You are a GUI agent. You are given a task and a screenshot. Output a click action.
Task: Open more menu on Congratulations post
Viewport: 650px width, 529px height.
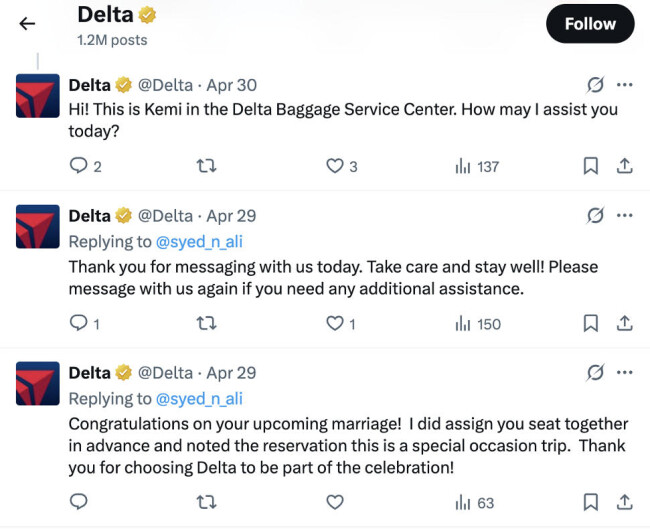(x=625, y=372)
